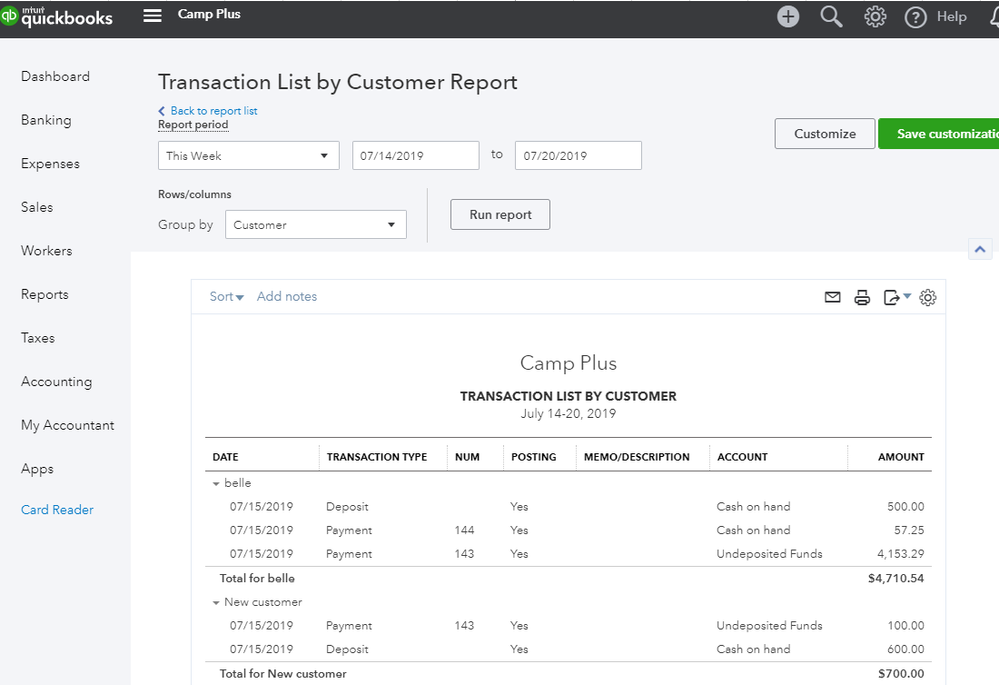Screen dimensions: 999x685
Task: Click the $4,710.54 total for belle
Action: click(896, 579)
